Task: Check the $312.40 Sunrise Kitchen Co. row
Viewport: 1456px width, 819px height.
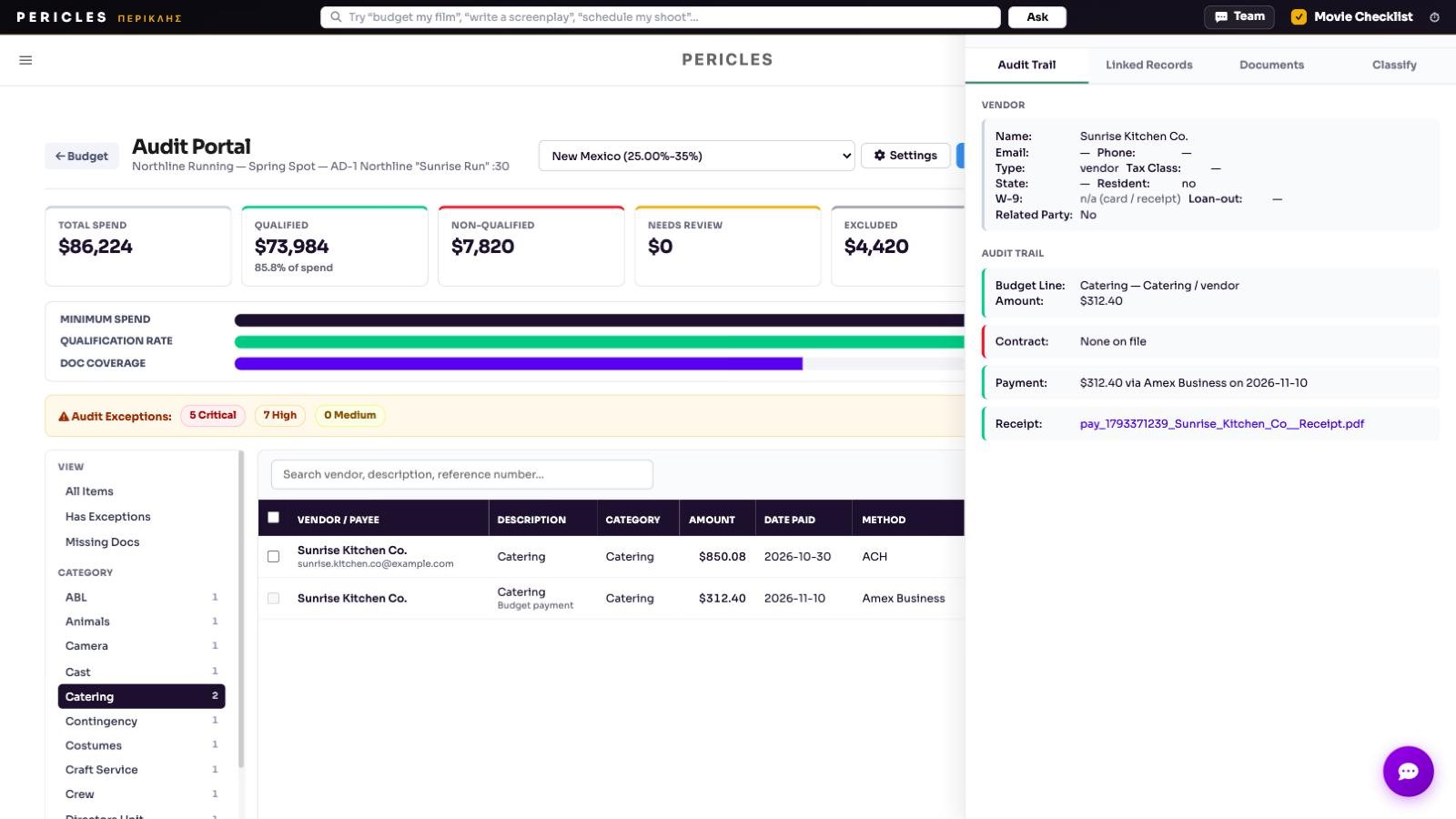Action: pos(273,598)
